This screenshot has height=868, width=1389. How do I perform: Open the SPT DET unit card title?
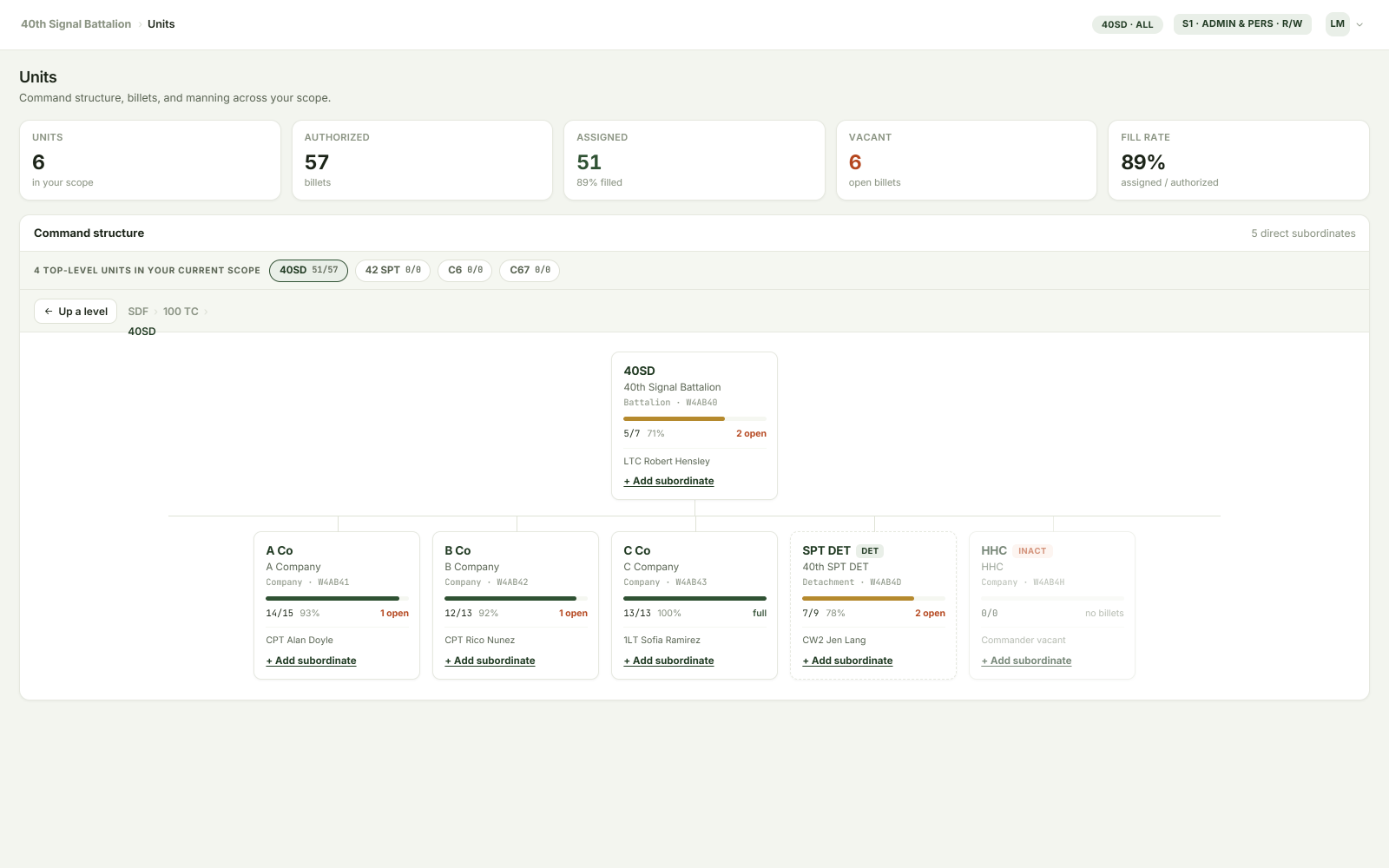click(826, 550)
